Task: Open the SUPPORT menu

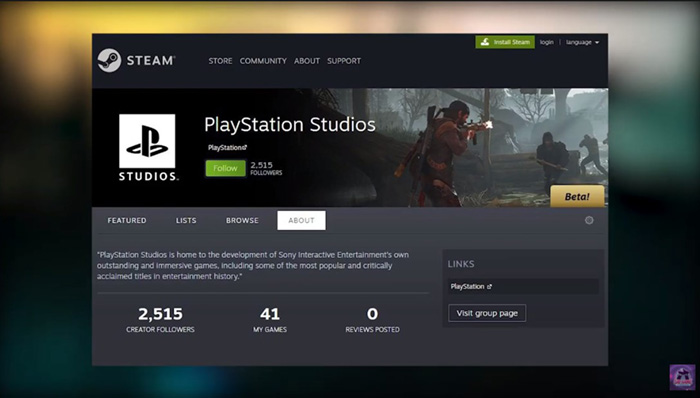Action: click(344, 61)
